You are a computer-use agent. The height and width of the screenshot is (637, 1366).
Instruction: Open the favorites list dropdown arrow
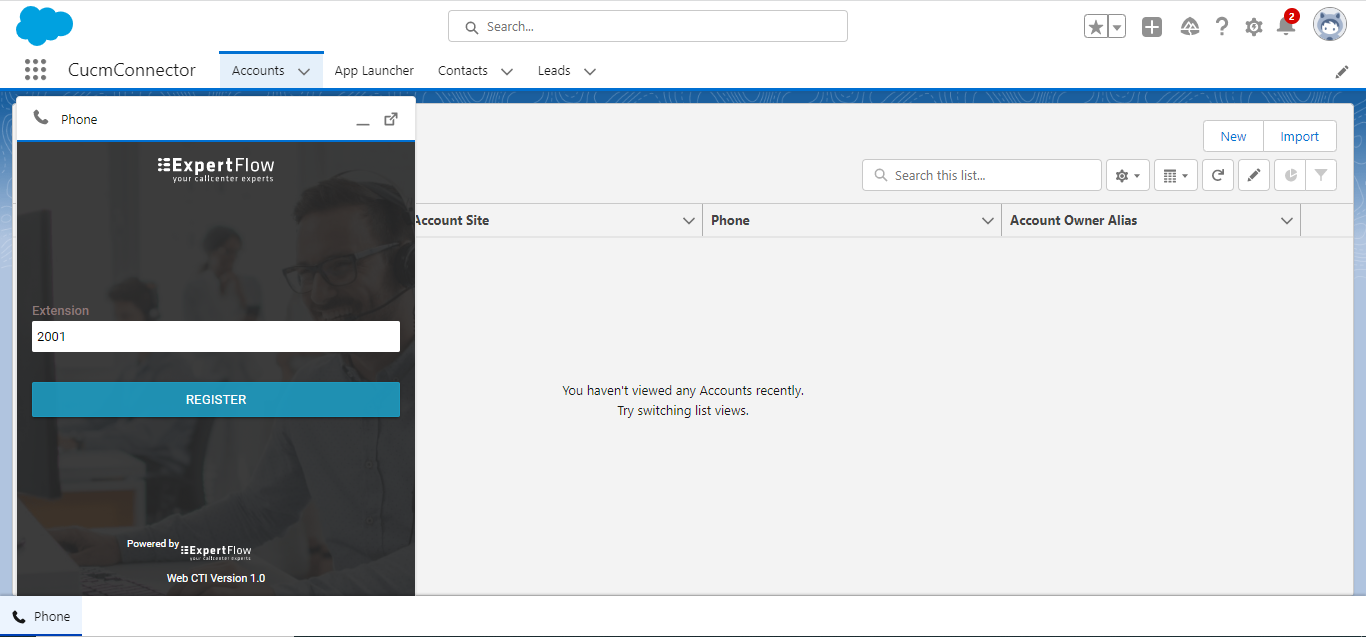[1117, 27]
